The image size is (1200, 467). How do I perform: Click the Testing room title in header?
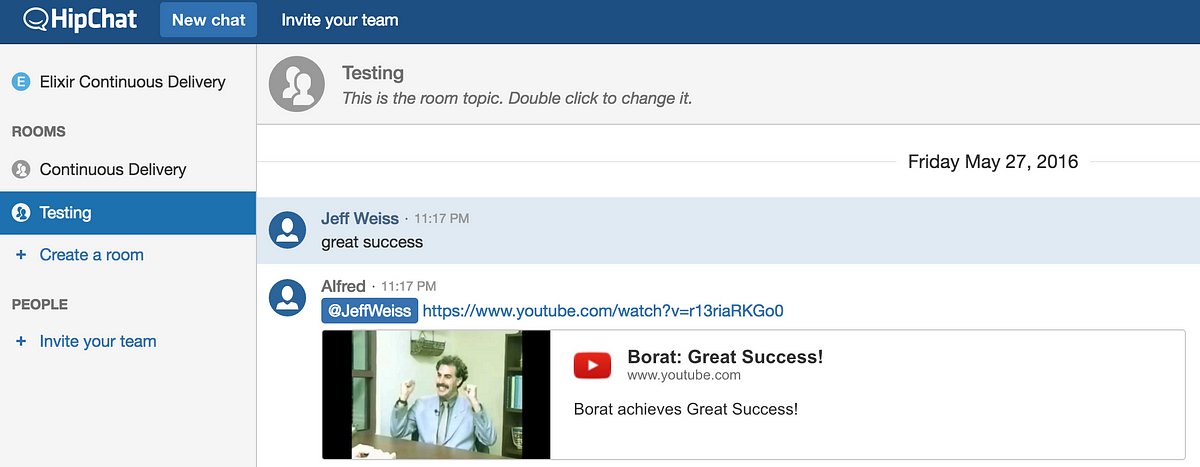[x=373, y=73]
